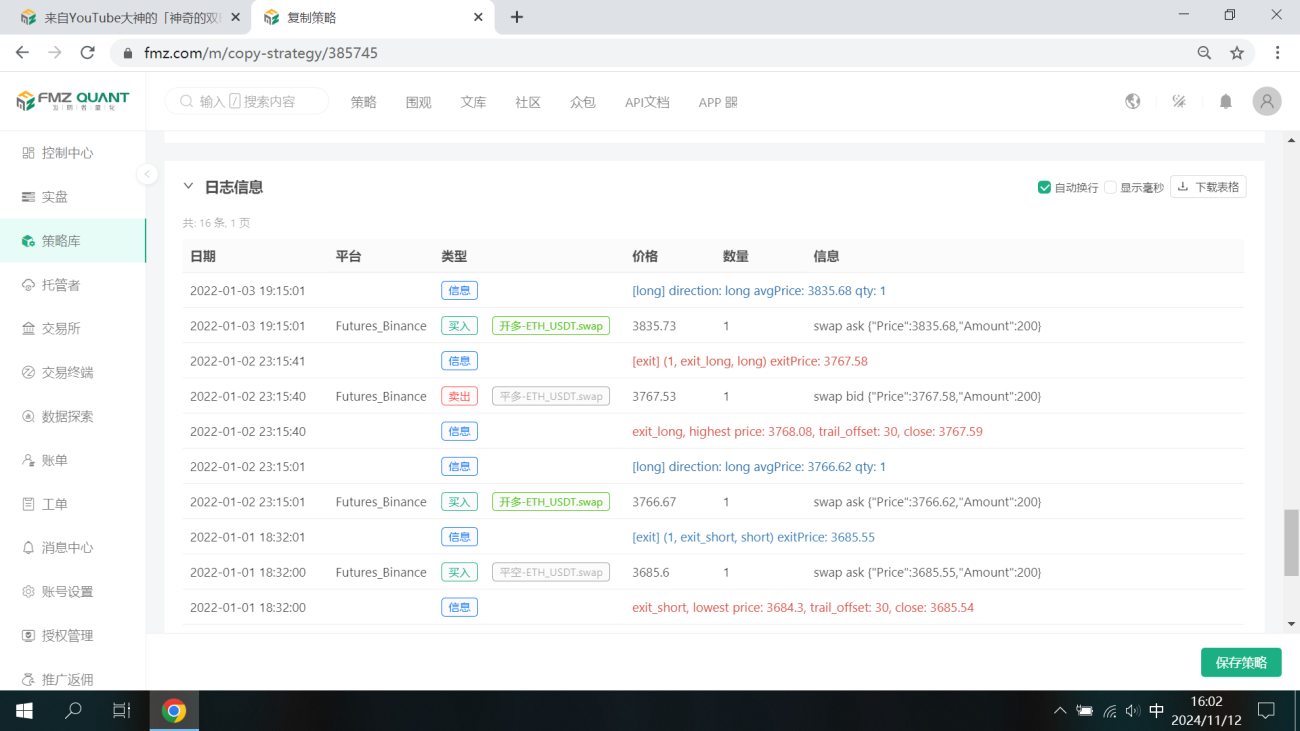
Task: Show hidden system tray icons
Action: (1060, 711)
